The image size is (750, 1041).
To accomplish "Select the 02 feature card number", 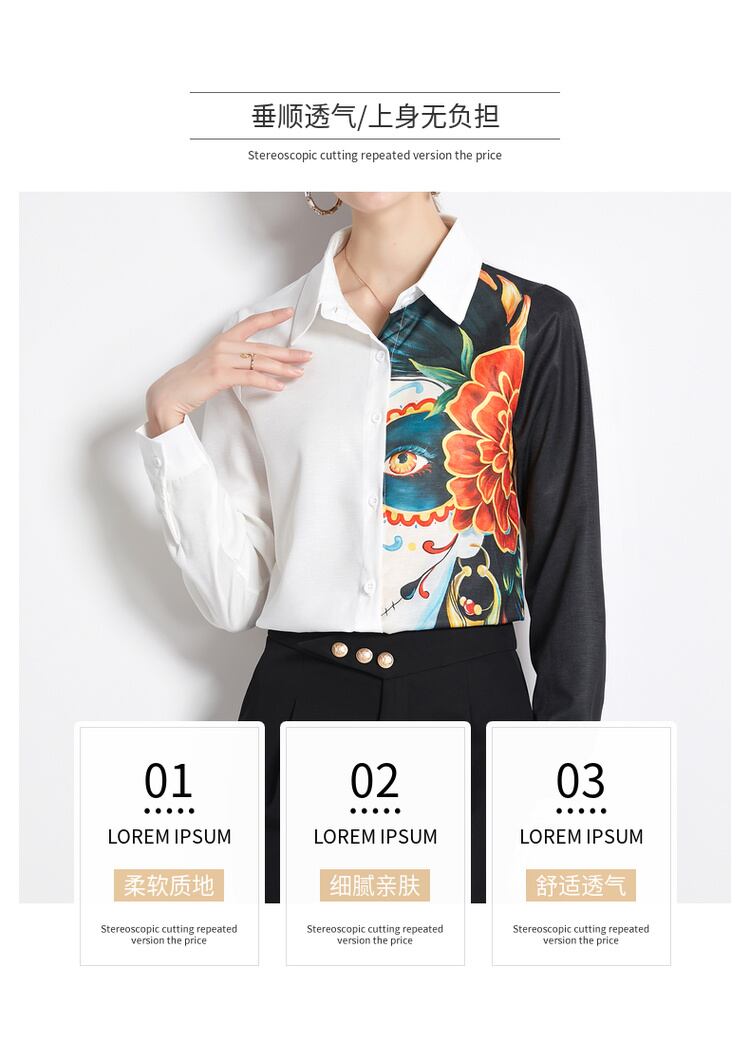I will (x=375, y=780).
